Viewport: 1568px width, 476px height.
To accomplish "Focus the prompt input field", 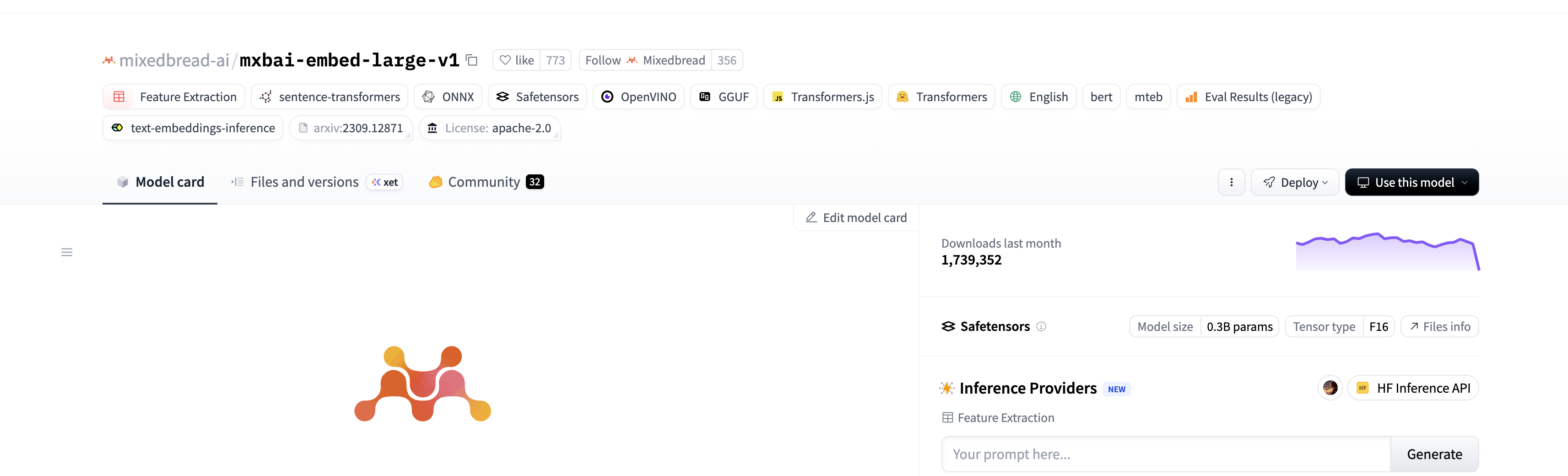I will tap(1165, 454).
